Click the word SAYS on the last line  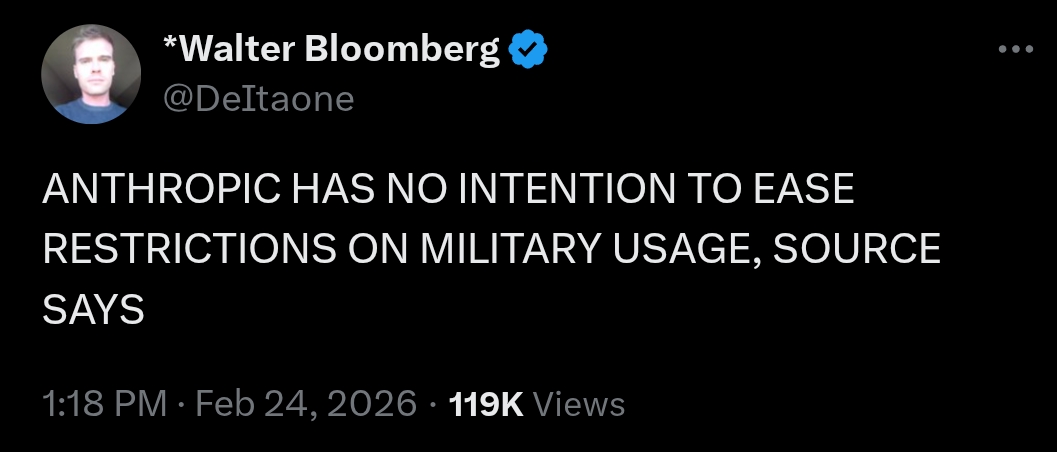point(94,310)
